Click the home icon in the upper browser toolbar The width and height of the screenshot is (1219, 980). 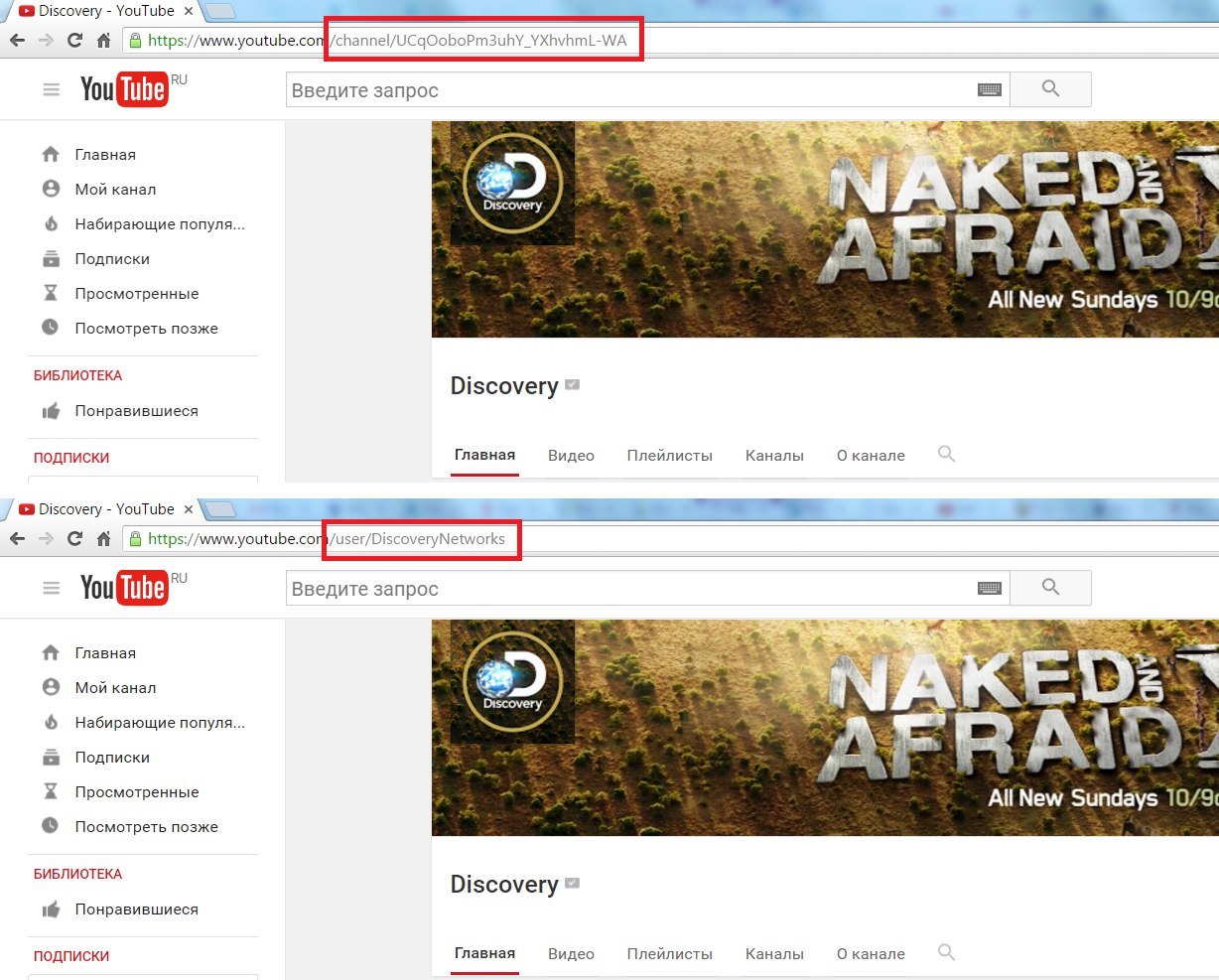point(103,40)
